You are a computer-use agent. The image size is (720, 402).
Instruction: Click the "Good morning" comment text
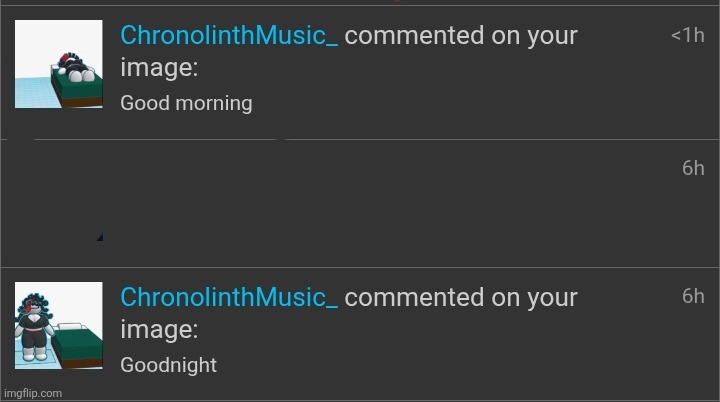click(x=186, y=103)
